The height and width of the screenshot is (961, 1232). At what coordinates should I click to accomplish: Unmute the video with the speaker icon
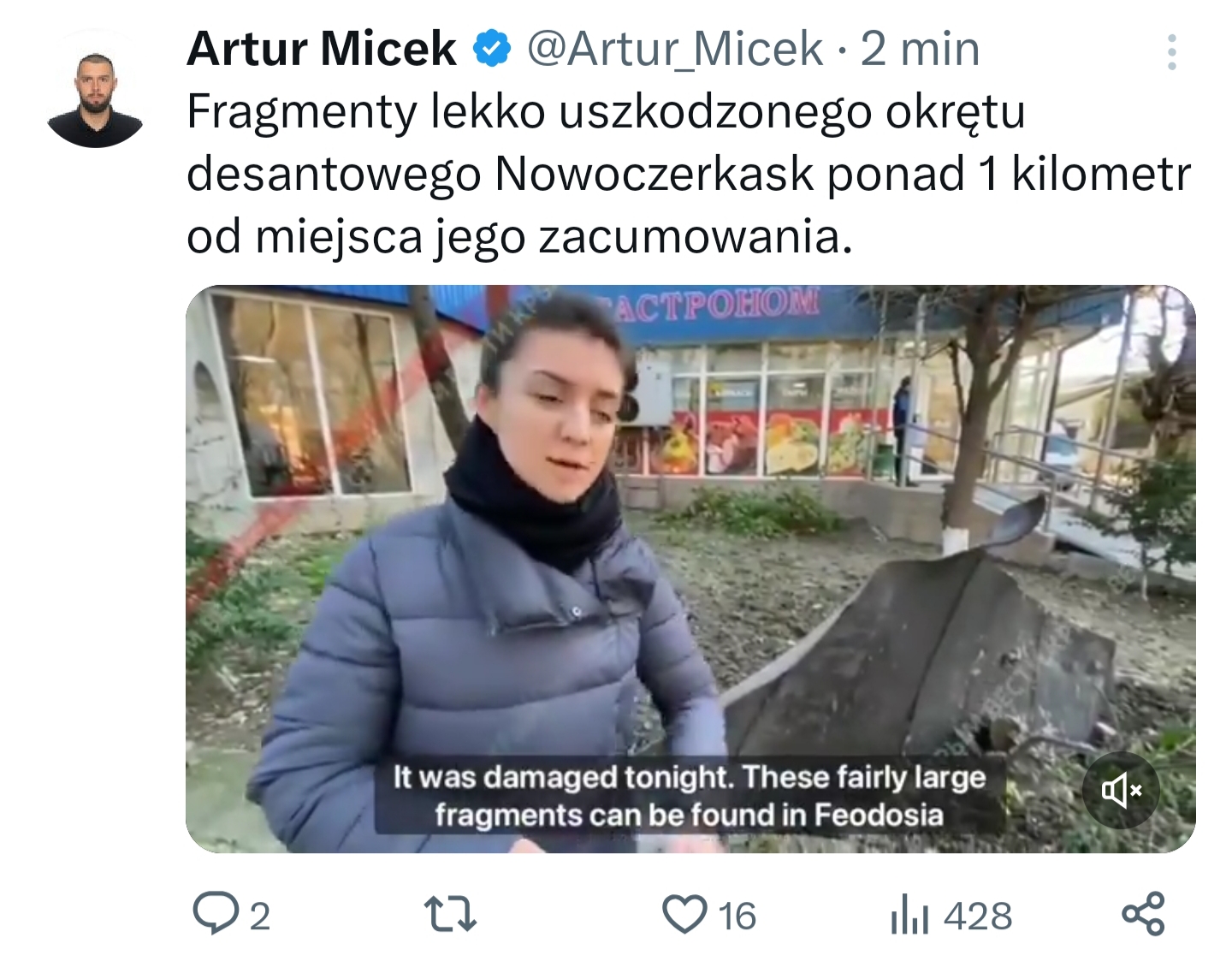pyautogui.click(x=1121, y=790)
